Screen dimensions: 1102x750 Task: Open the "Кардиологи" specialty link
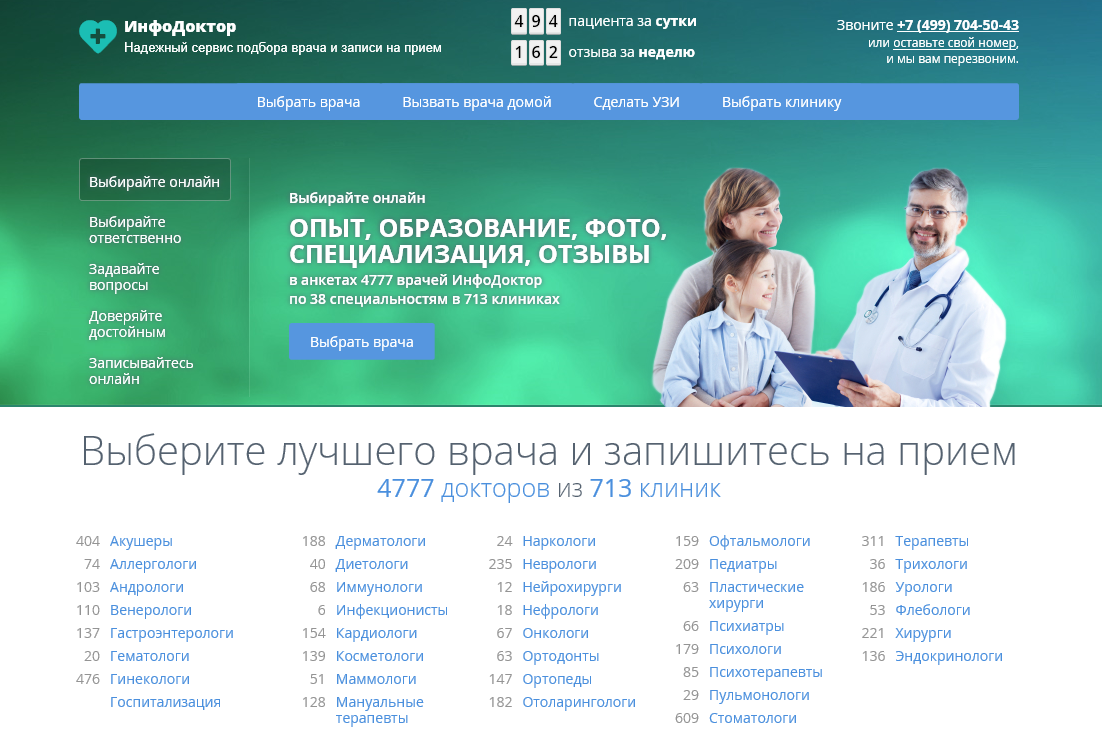376,633
